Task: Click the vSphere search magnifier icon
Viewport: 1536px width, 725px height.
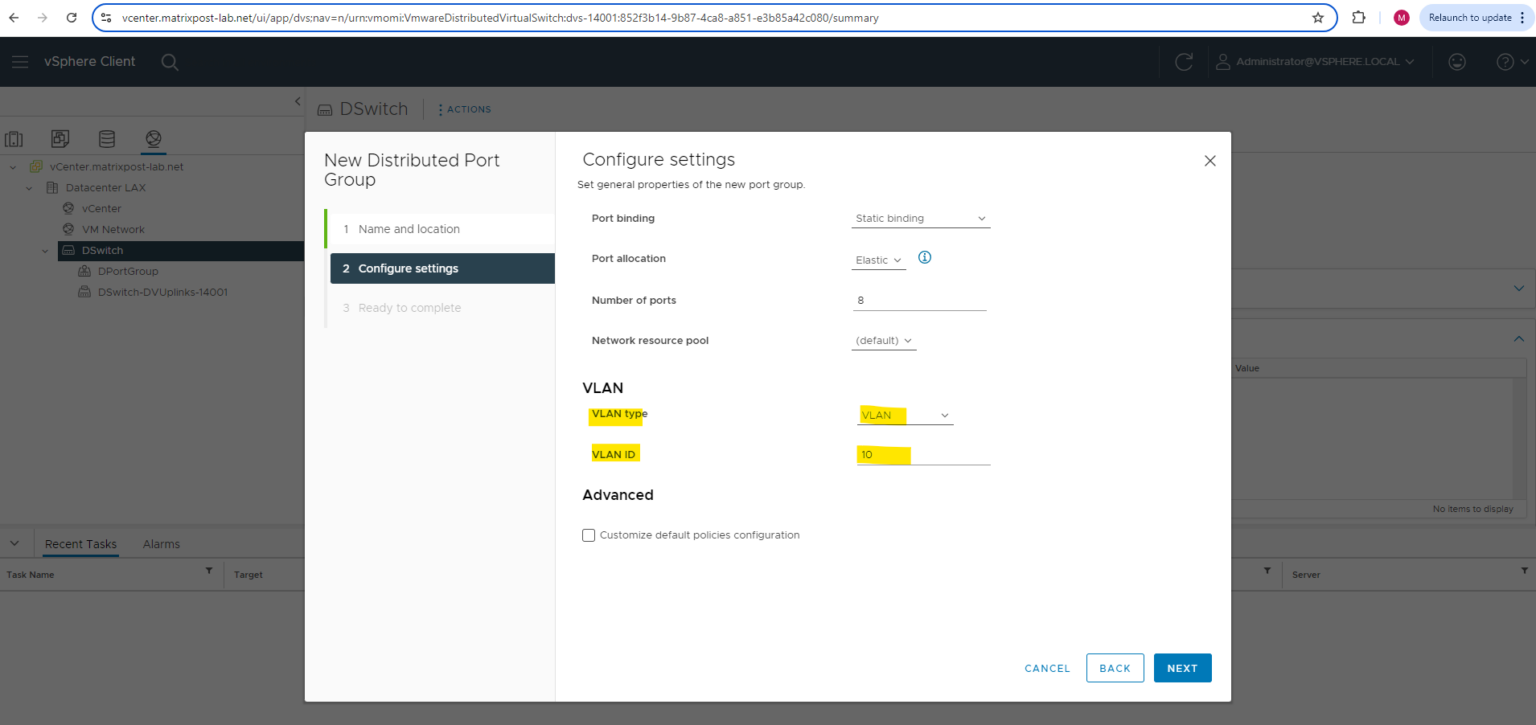Action: click(x=170, y=61)
